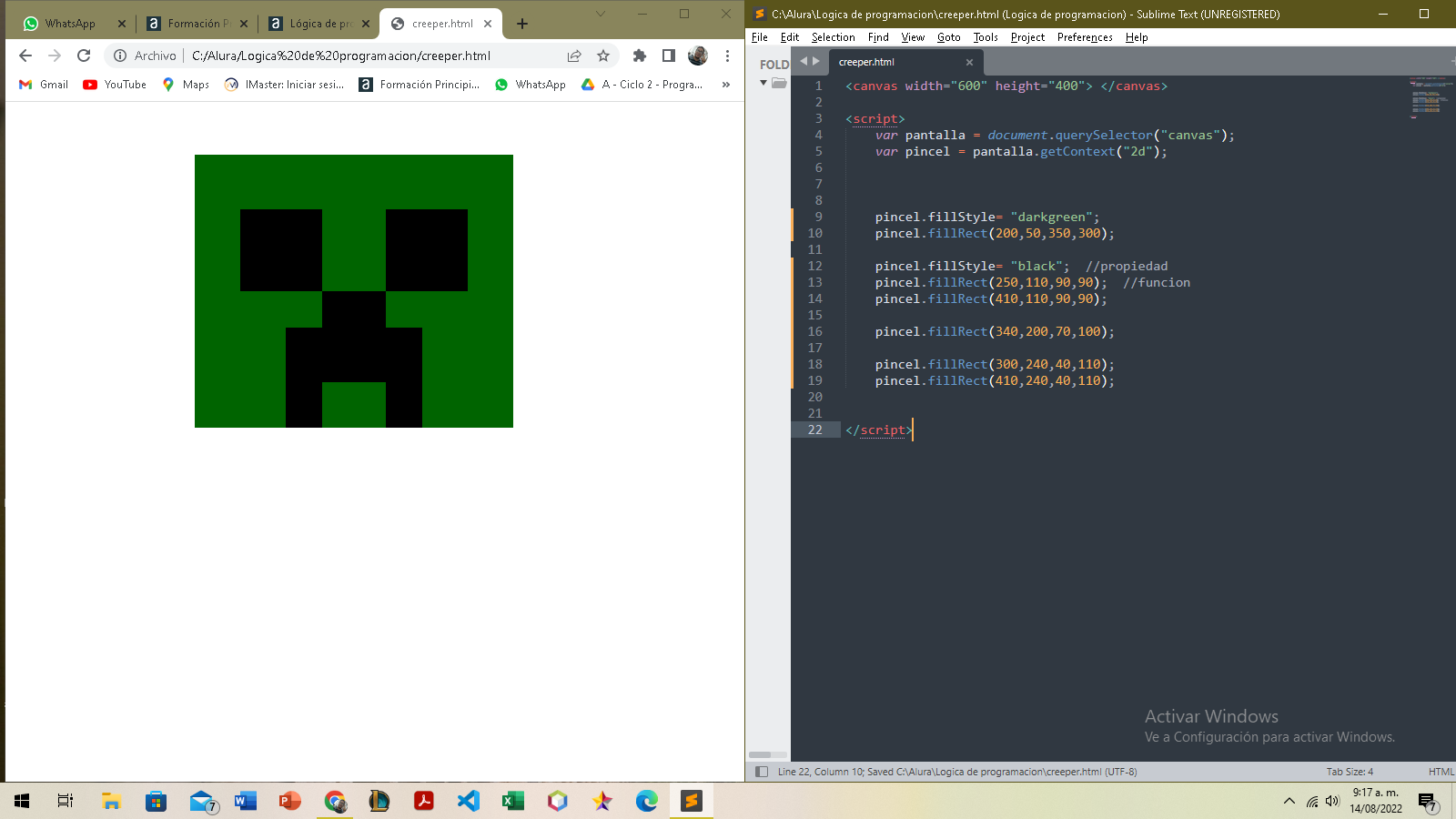Change the HTML syntax in the status bar
The image size is (1456, 819).
tap(1441, 772)
